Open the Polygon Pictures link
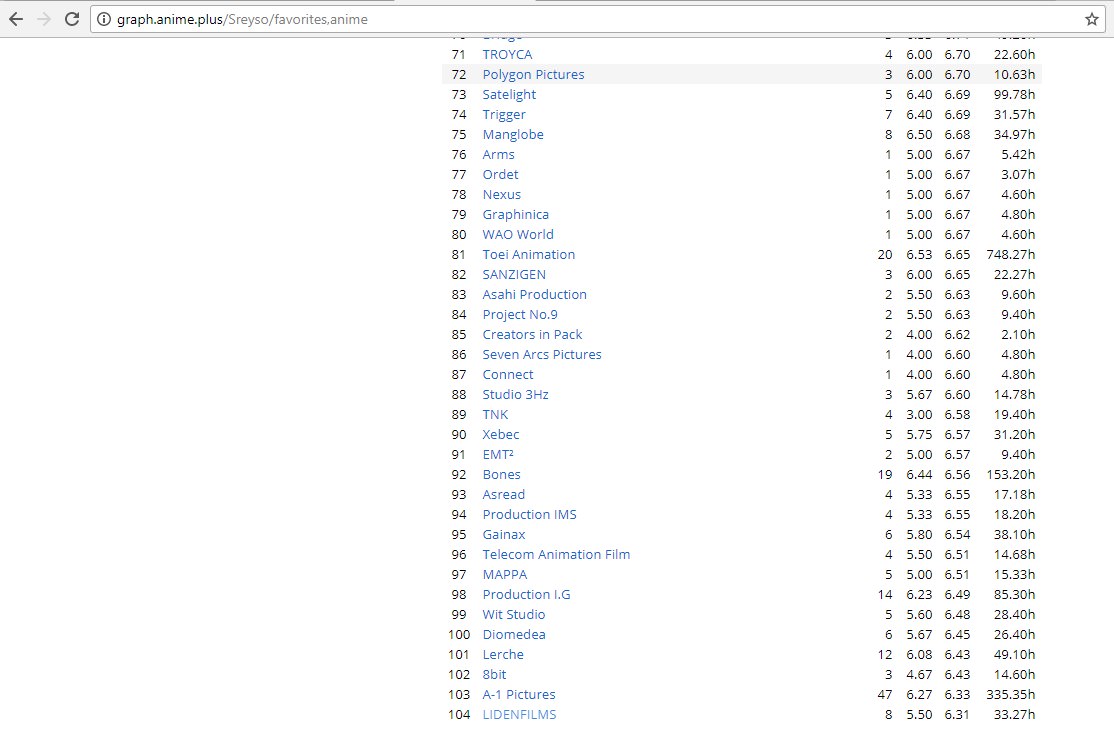Image resolution: width=1114 pixels, height=740 pixels. pyautogui.click(x=534, y=75)
